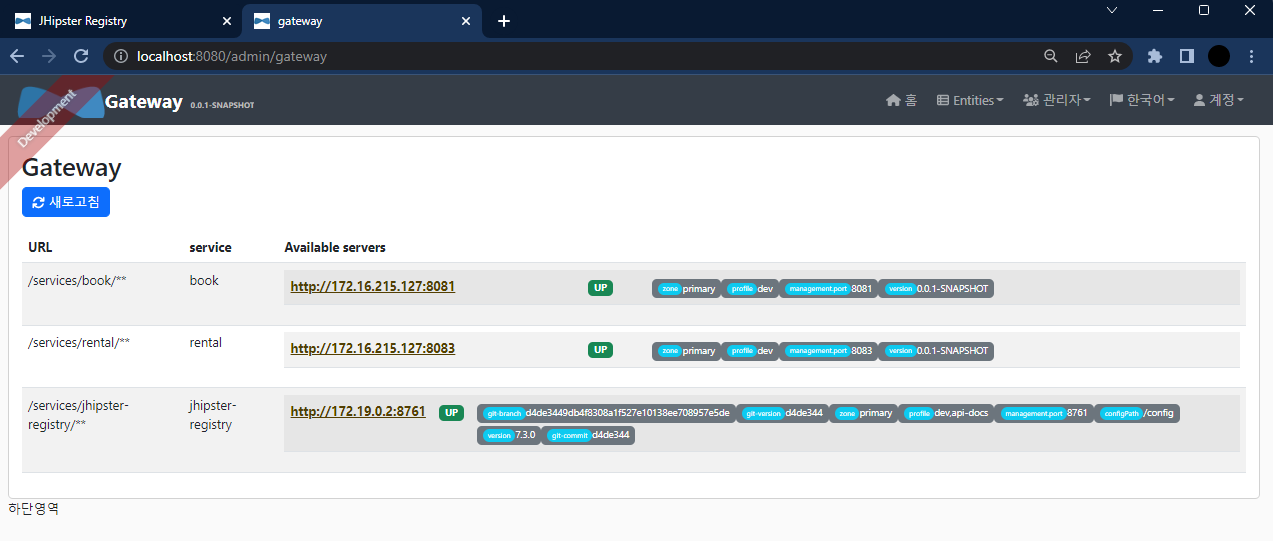Toggle the browser side panel icon

coord(1187,57)
